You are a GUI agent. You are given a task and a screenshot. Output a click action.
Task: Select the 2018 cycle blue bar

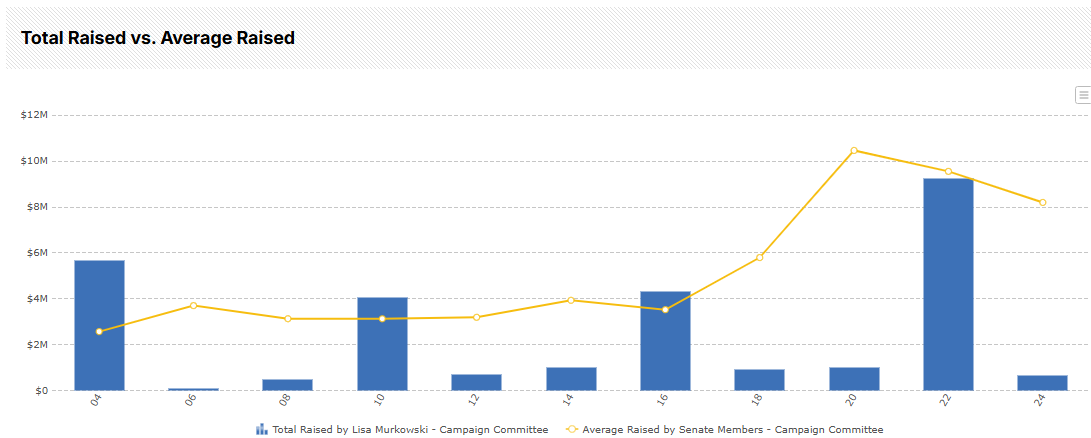(x=760, y=380)
